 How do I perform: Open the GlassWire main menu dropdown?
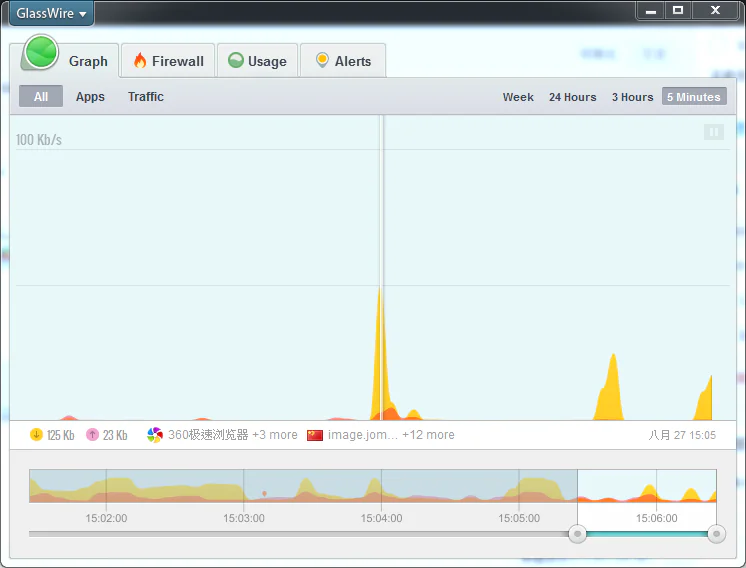point(51,13)
